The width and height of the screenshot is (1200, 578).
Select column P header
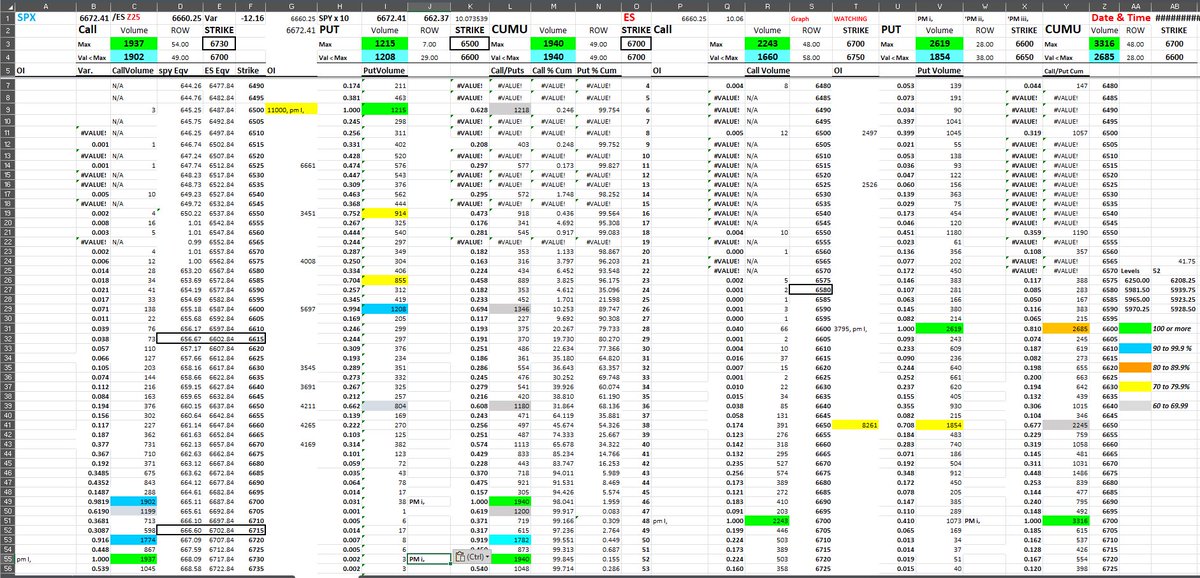pos(678,6)
